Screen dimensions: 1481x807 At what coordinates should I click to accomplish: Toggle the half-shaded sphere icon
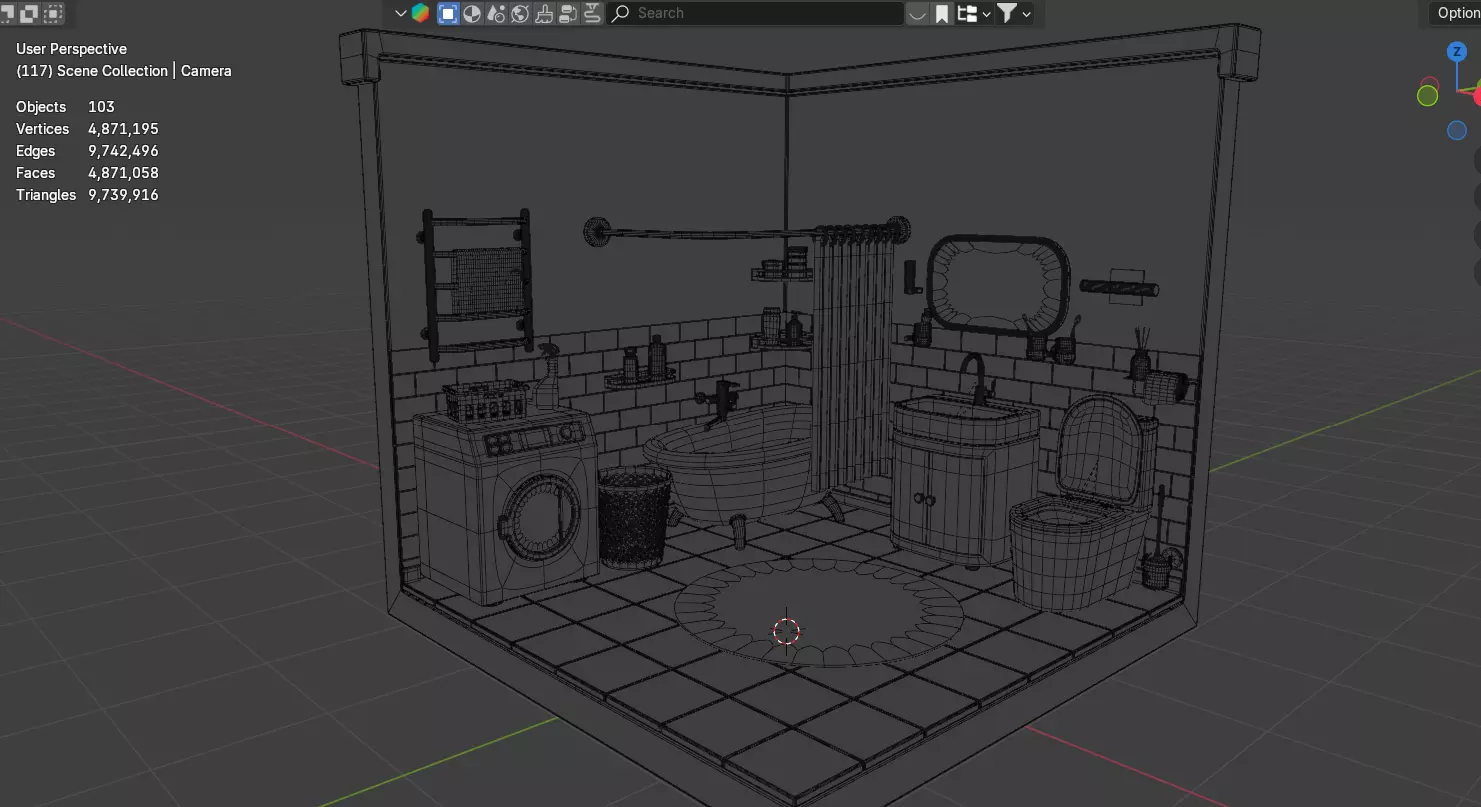click(472, 13)
